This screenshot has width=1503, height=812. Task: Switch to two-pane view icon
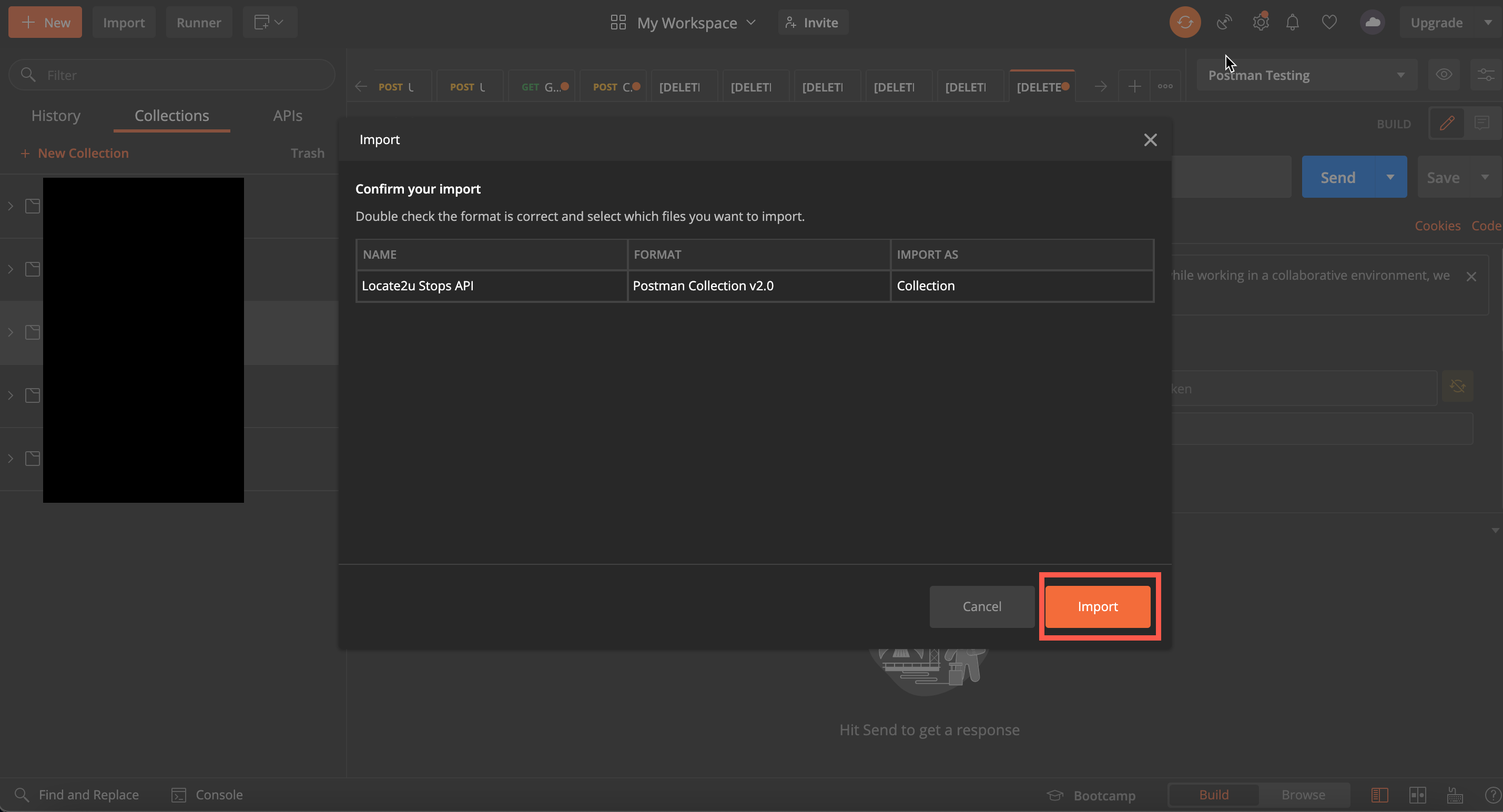tap(1417, 795)
